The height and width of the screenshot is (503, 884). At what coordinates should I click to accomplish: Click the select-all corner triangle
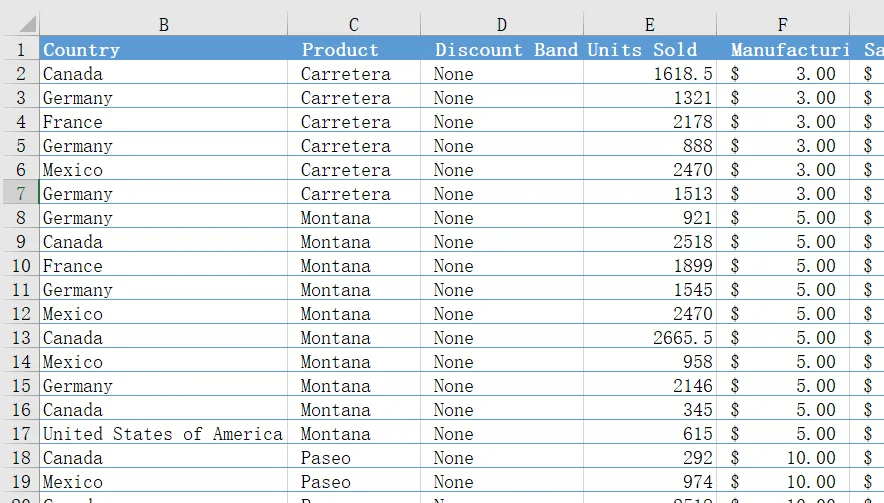[28, 24]
